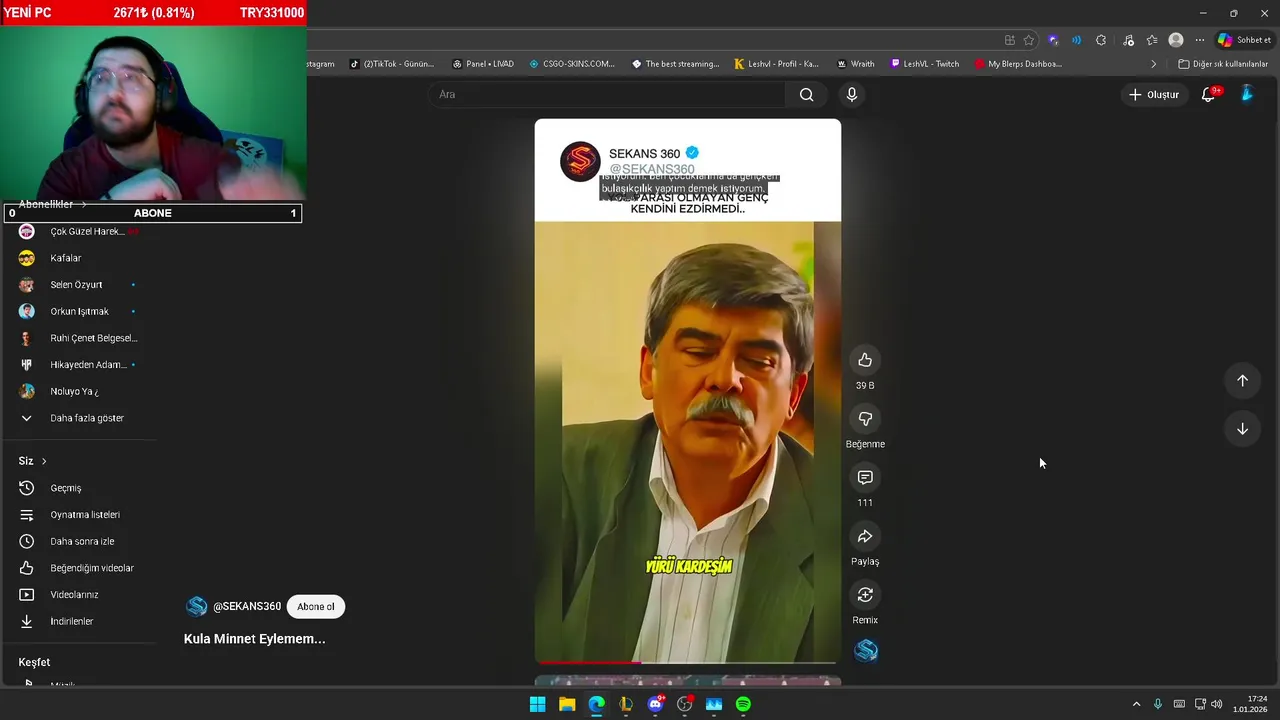Open File Explorer from taskbar

point(567,704)
